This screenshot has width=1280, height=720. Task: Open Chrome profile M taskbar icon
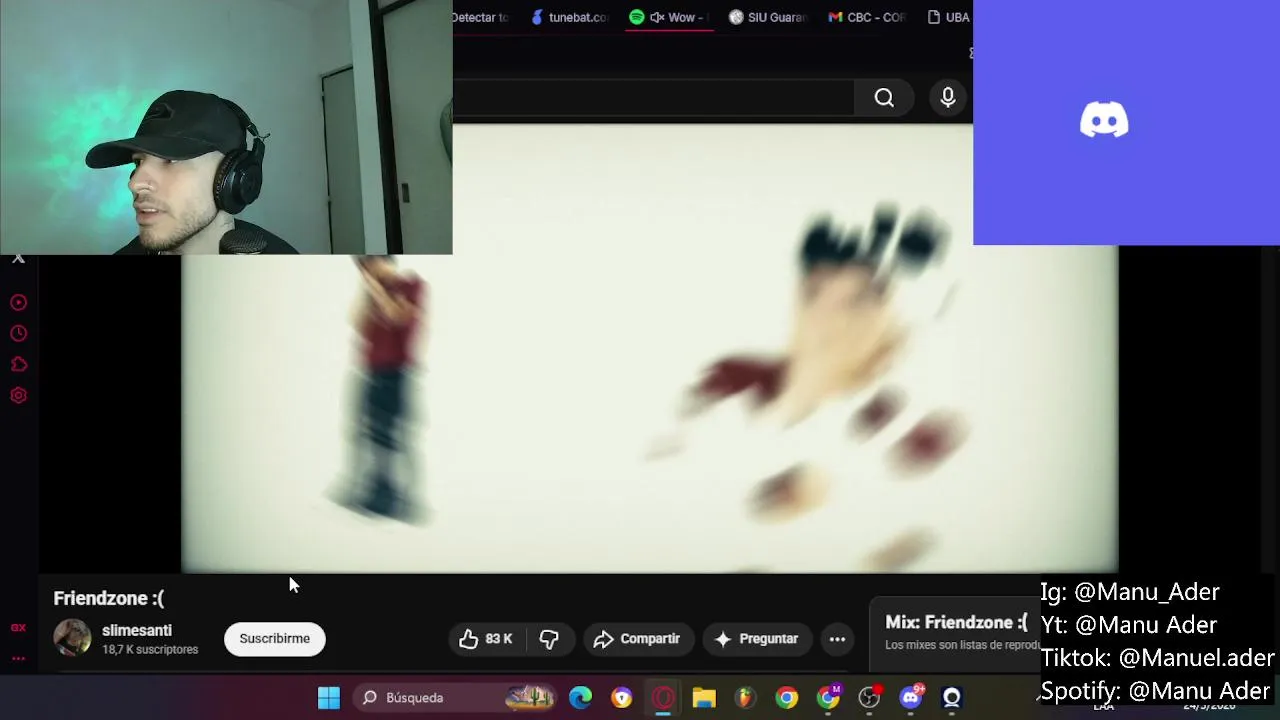(828, 698)
